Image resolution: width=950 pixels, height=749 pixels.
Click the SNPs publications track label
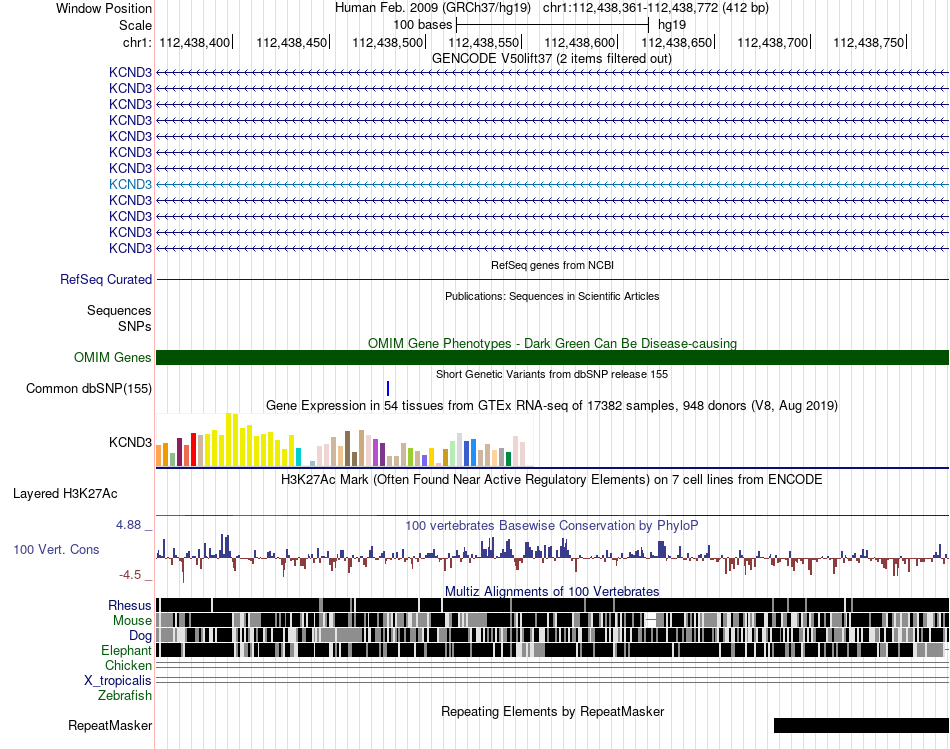coord(135,327)
